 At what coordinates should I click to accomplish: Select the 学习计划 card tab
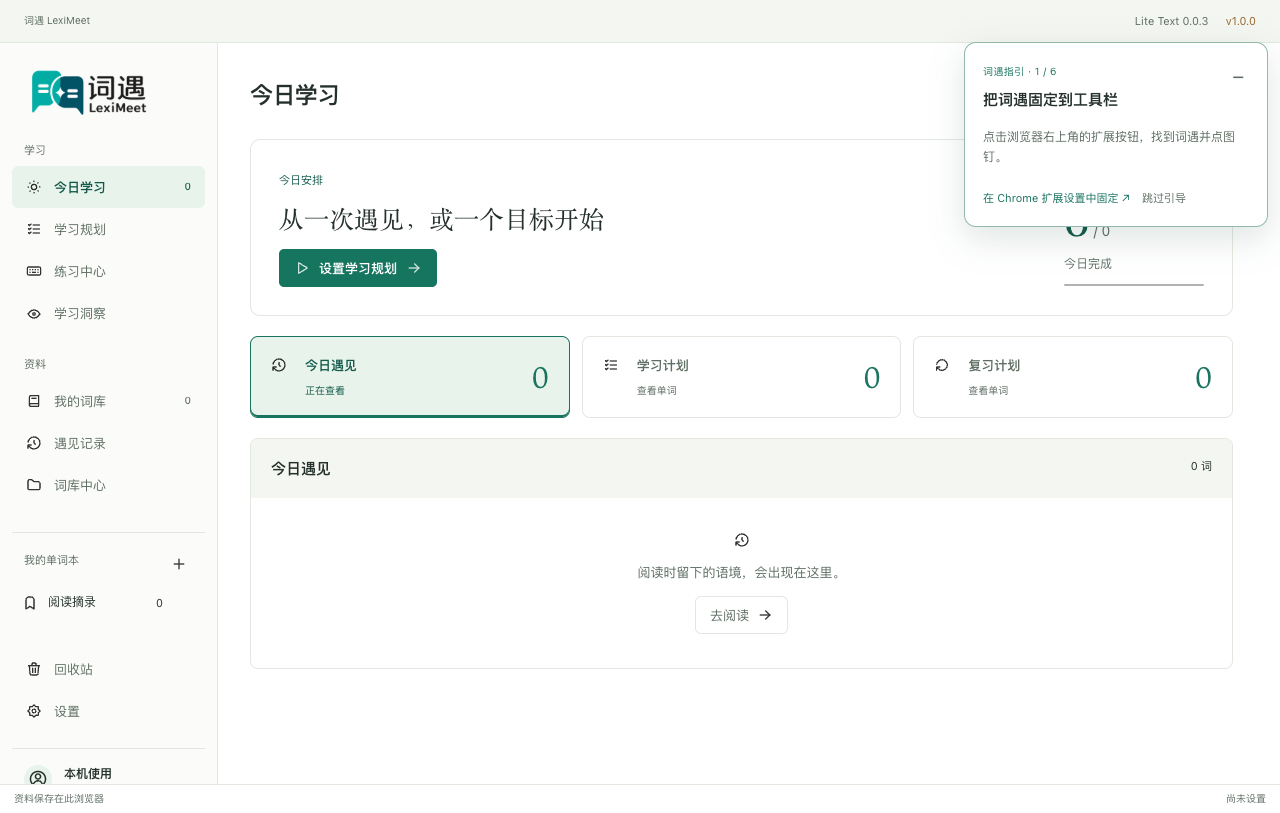pos(741,377)
